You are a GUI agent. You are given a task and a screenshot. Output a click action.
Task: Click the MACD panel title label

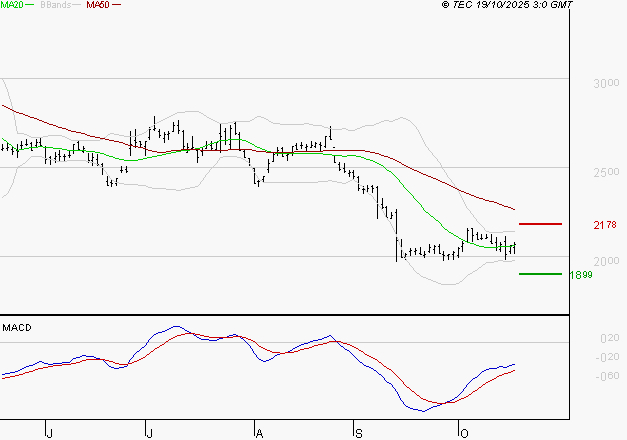click(17, 327)
